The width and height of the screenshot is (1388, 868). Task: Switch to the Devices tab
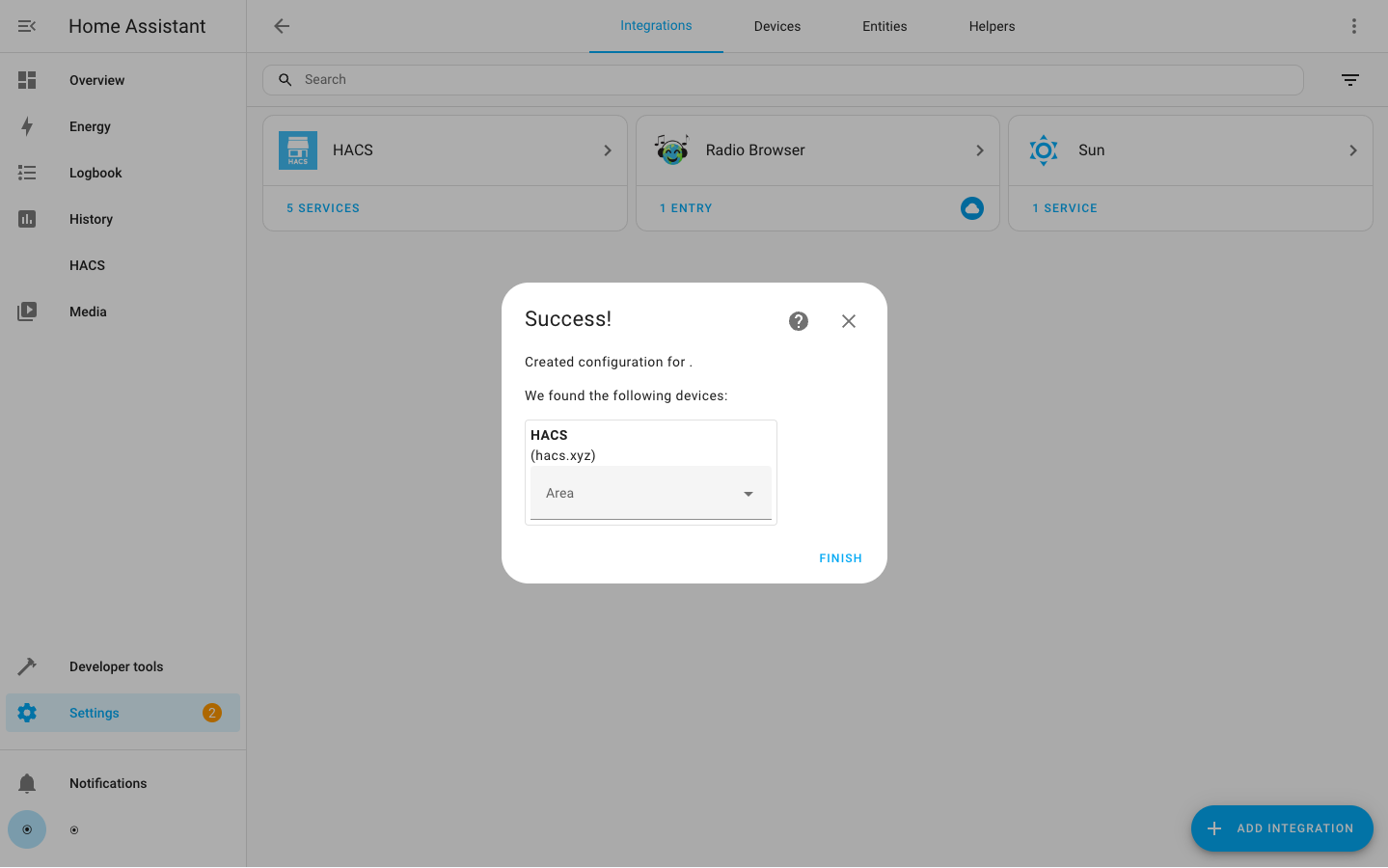776,26
